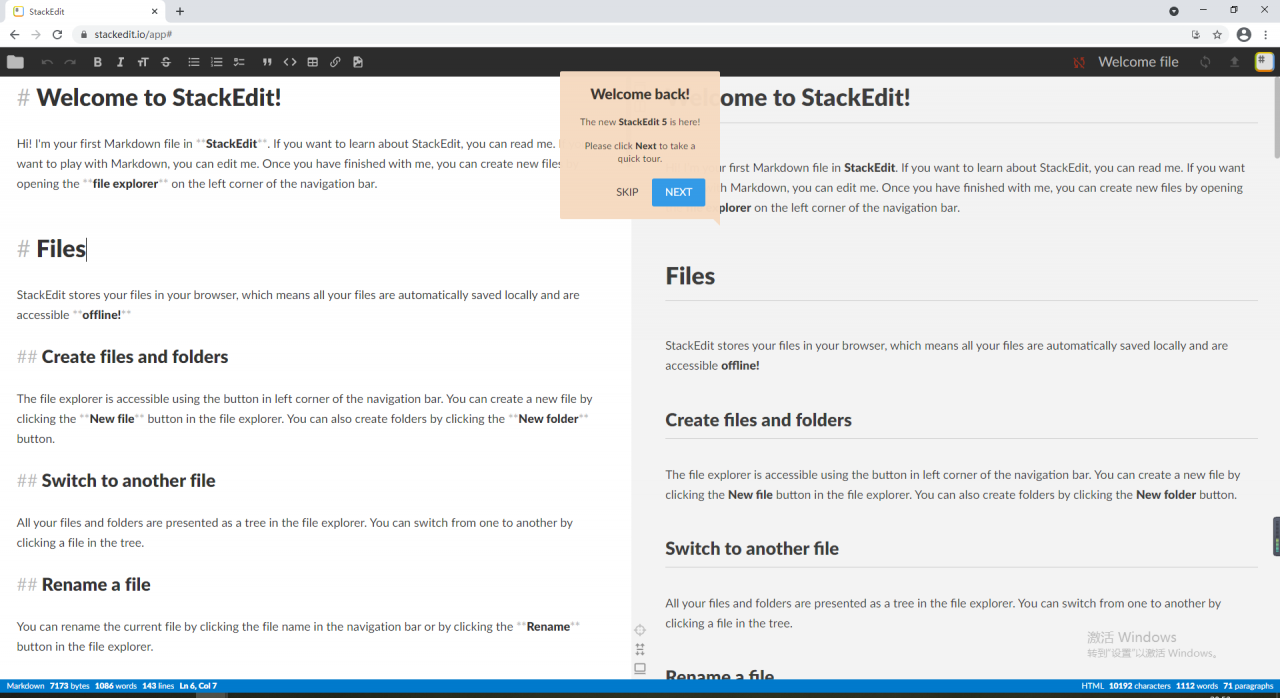Image resolution: width=1280 pixels, height=698 pixels.
Task: Click the publish upload icon
Action: [1234, 62]
